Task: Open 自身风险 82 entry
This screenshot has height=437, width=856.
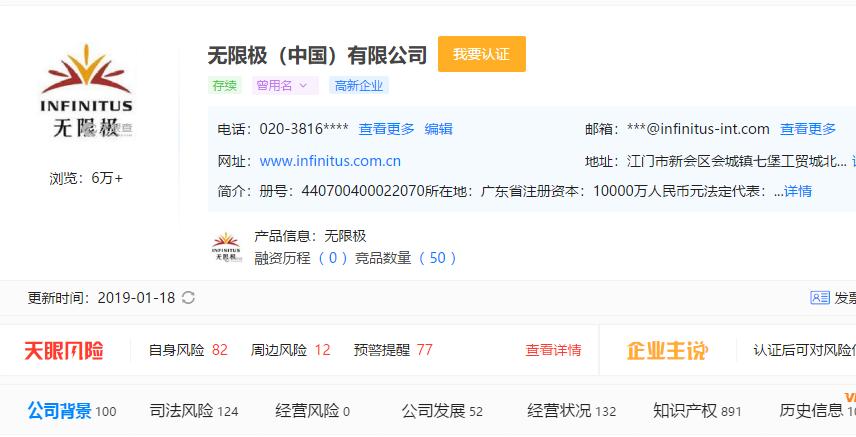Action: pyautogui.click(x=188, y=350)
